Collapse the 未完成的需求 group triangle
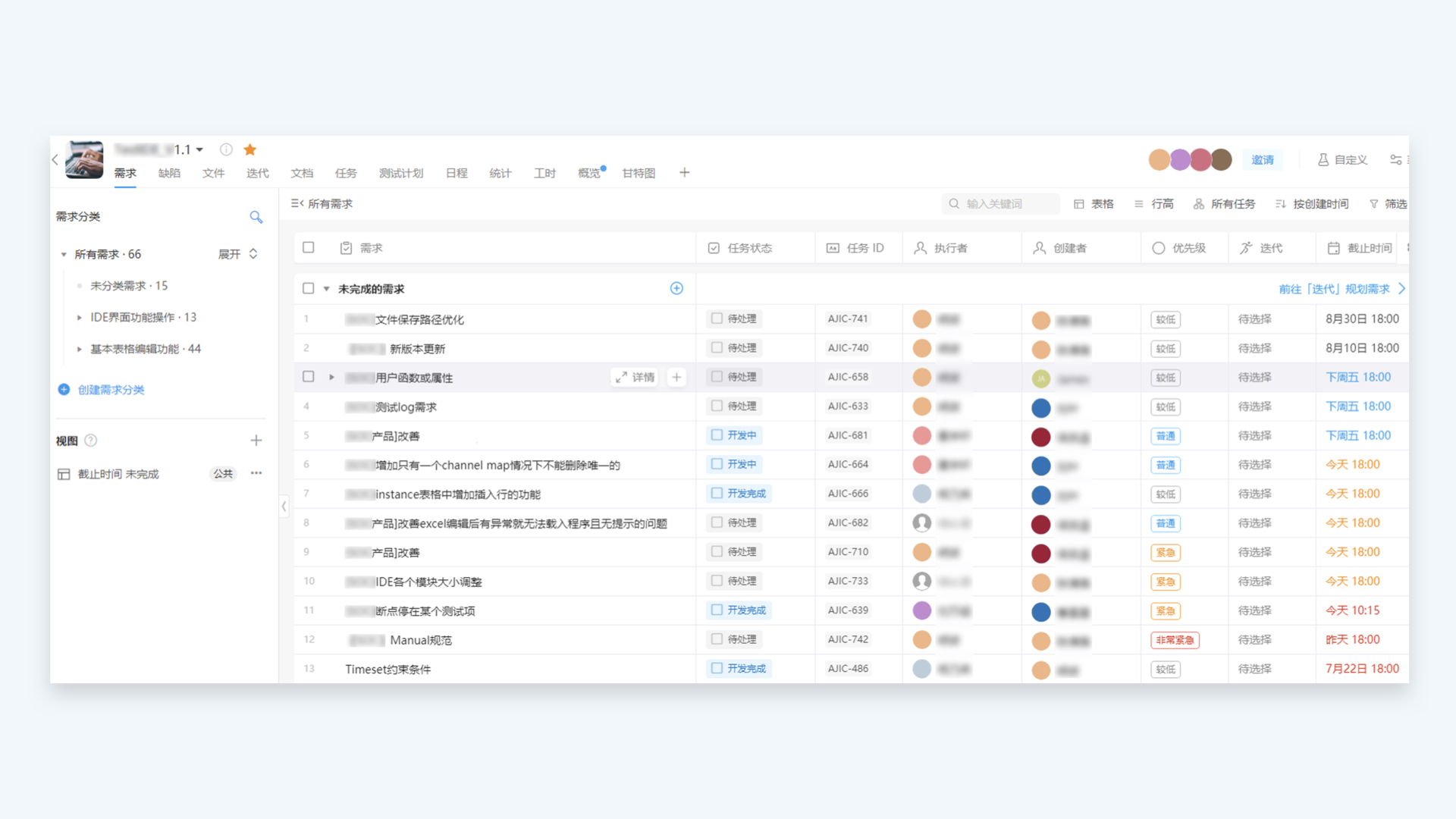Screen dimensions: 1456x819 click(327, 289)
